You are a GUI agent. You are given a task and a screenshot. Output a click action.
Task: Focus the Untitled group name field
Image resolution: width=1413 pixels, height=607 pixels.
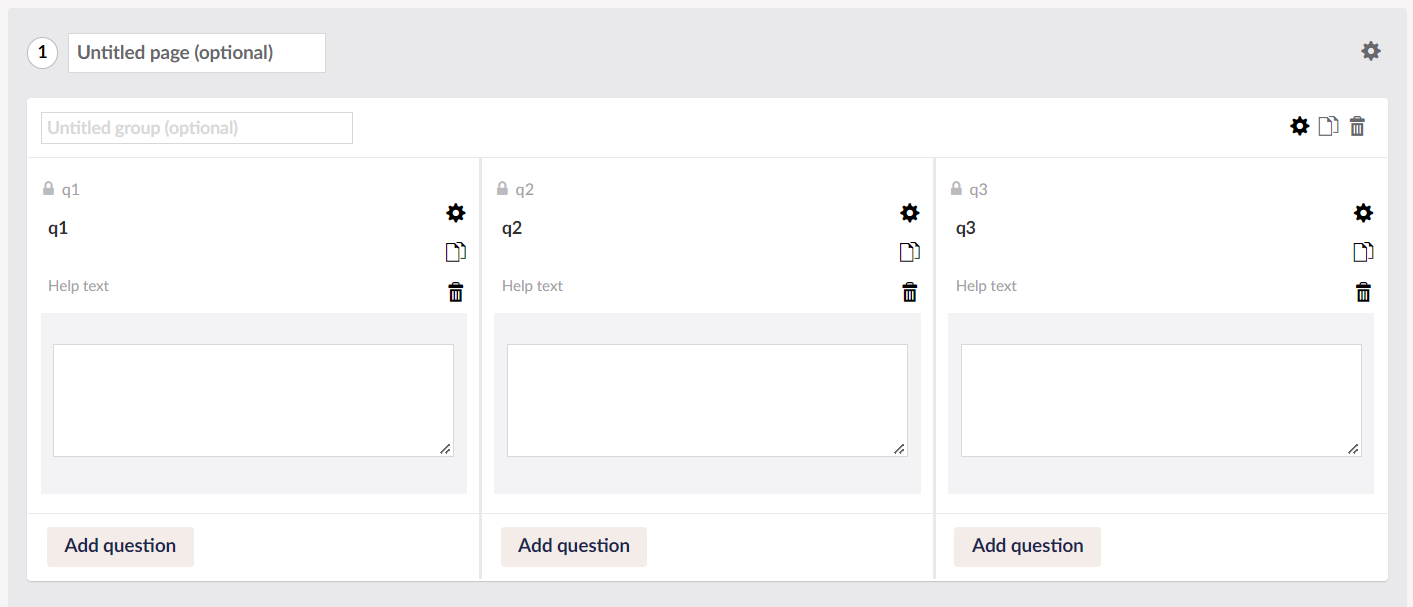(197, 128)
